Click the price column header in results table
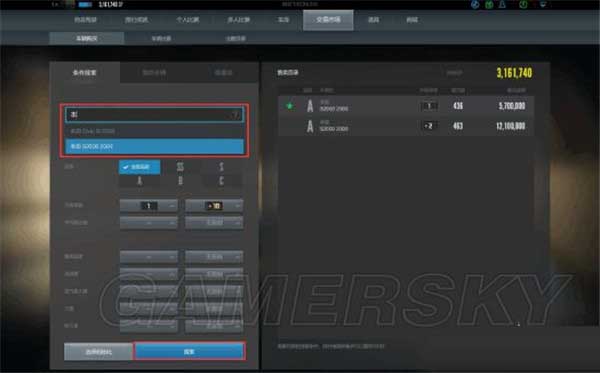Image resolution: width=600 pixels, height=373 pixels. 516,90
